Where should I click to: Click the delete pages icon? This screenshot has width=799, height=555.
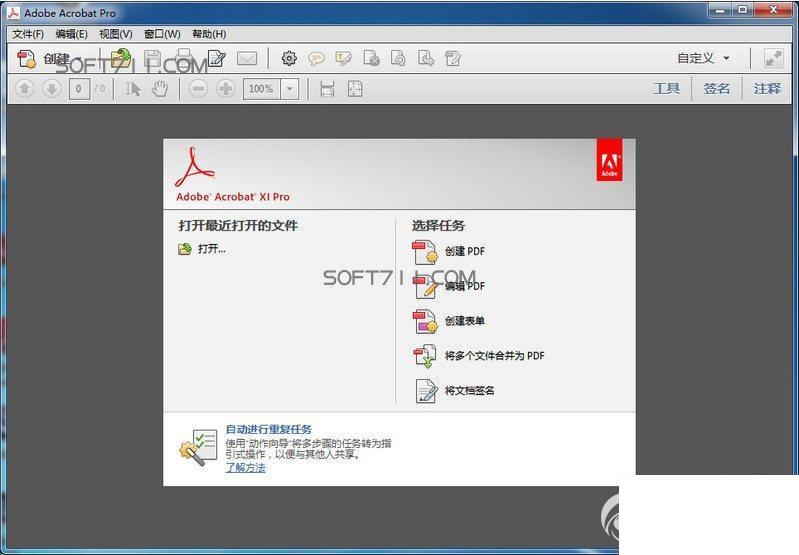click(x=371, y=59)
